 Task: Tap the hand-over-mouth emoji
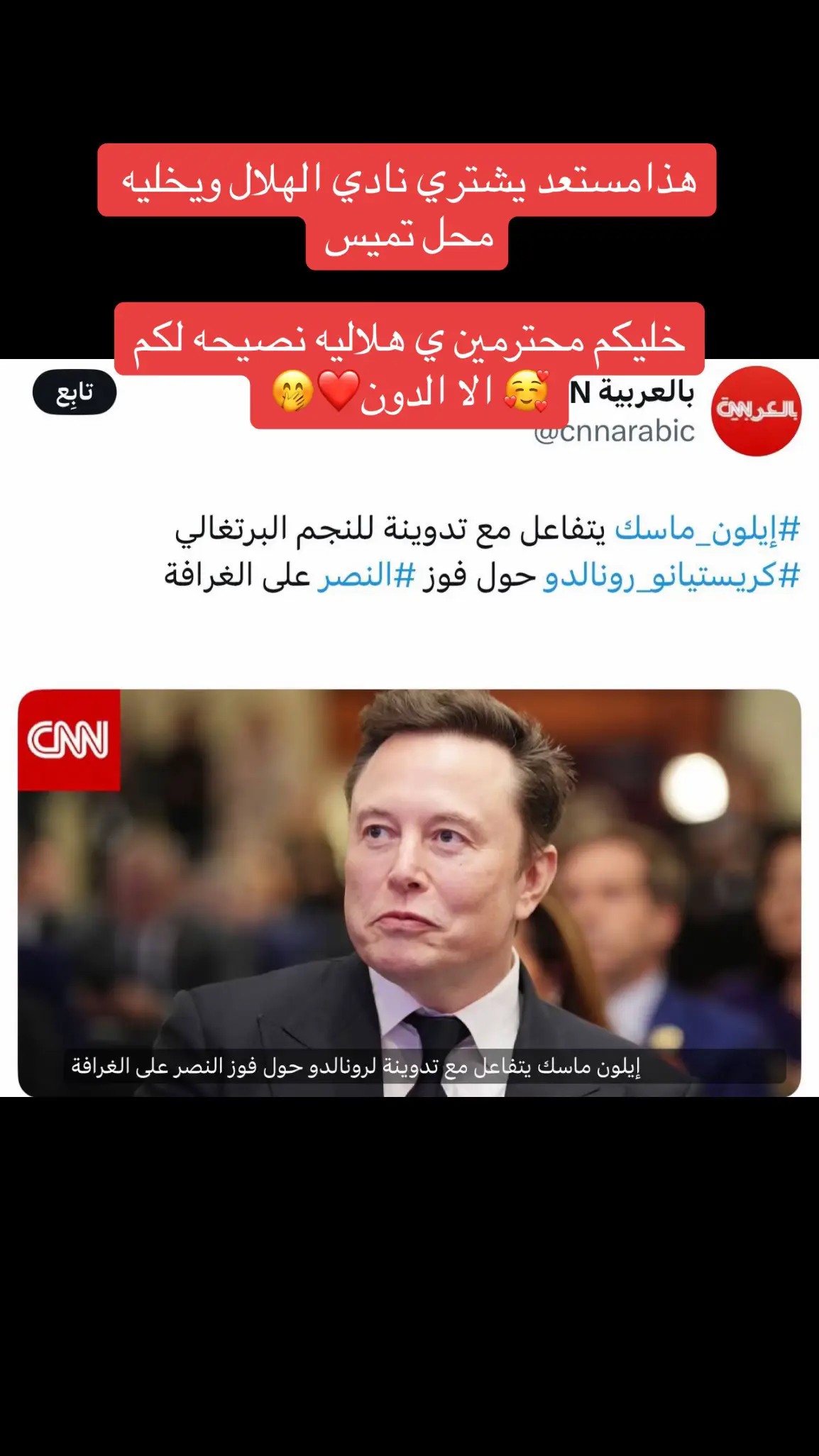[x=292, y=392]
